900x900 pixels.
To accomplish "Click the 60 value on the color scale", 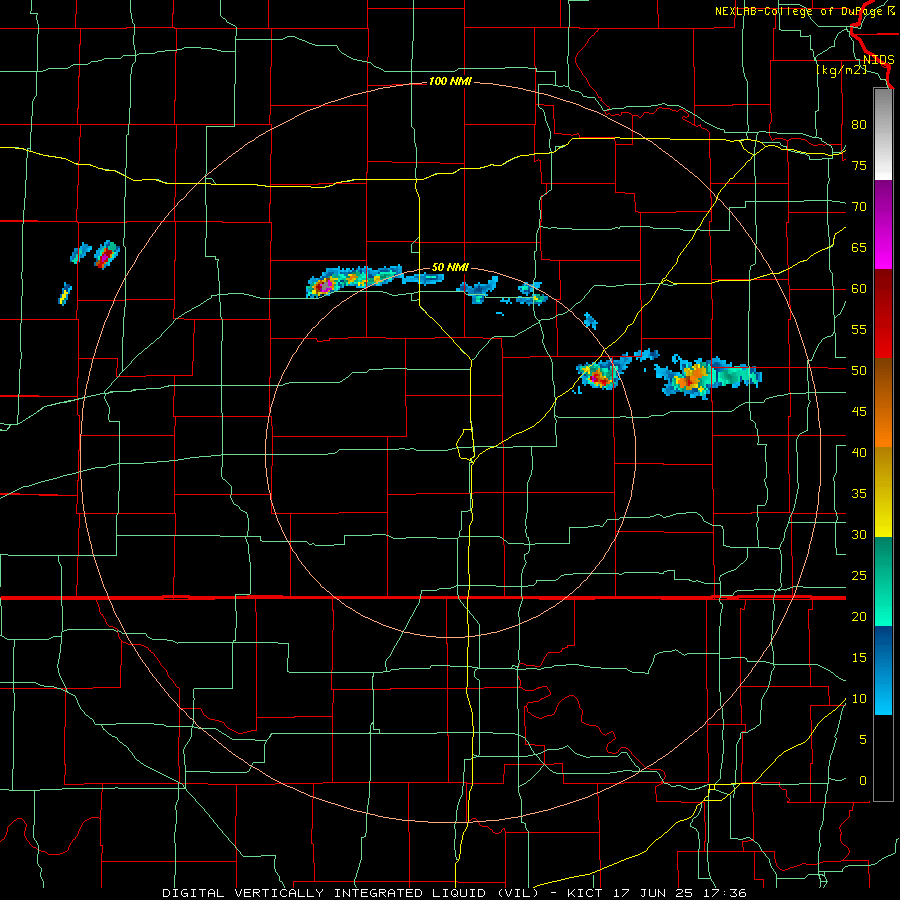I will pyautogui.click(x=859, y=289).
